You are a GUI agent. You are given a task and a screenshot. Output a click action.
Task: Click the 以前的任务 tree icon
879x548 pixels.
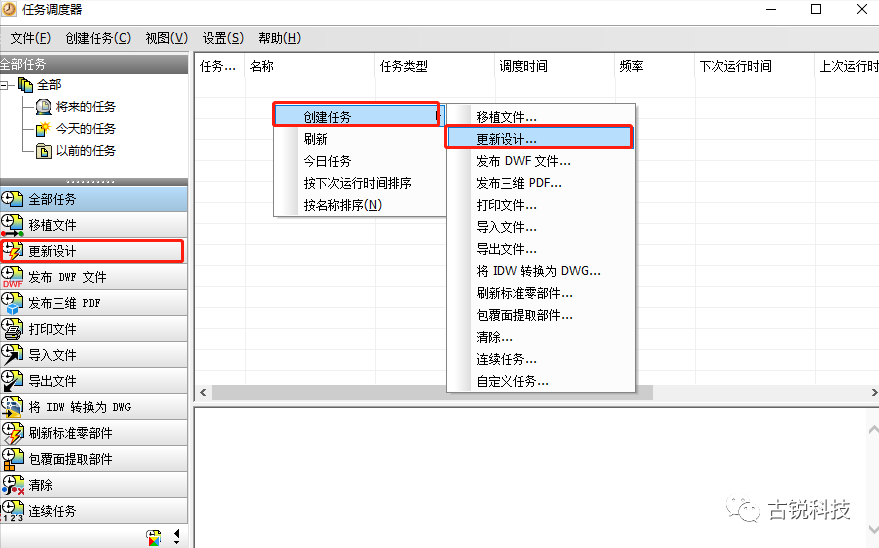click(x=43, y=151)
